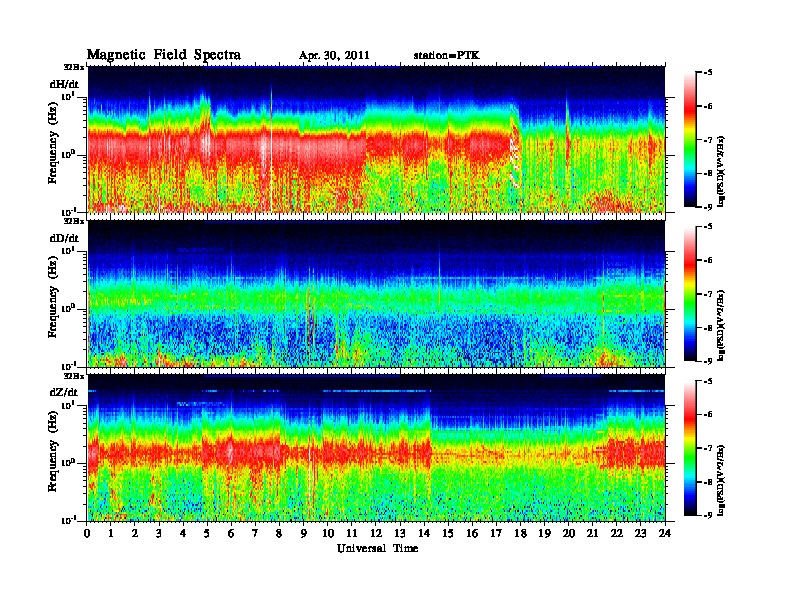Click the dZ/dt color scale bar
Viewport: 792px width, 612px height.
point(689,448)
